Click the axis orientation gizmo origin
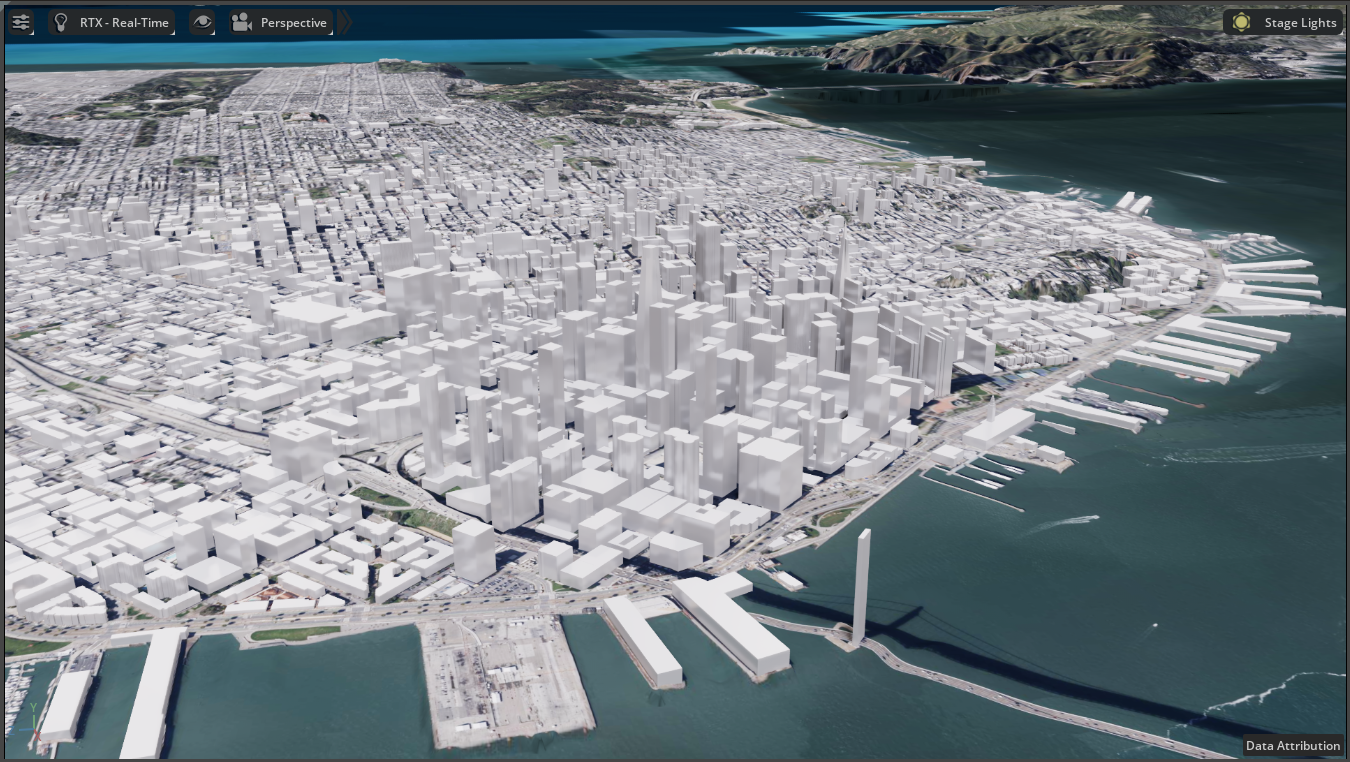This screenshot has height=762, width=1350. pos(34,729)
